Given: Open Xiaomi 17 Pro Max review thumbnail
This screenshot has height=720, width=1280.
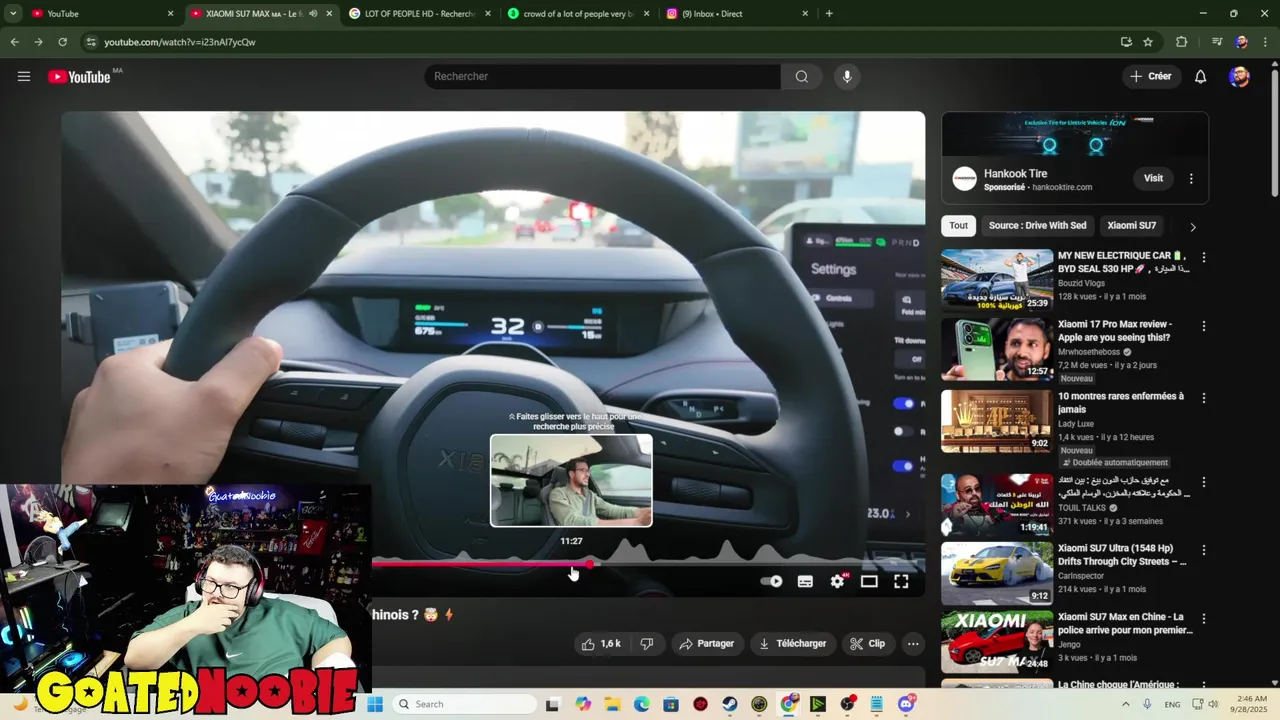Looking at the screenshot, I should (x=997, y=349).
